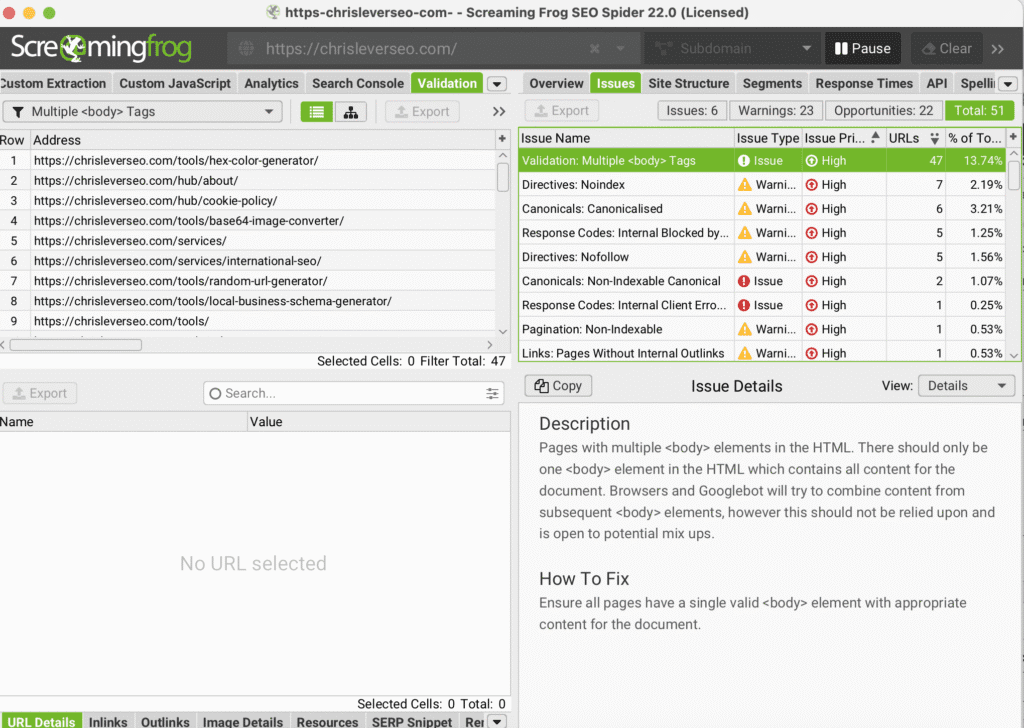Click plus icon above address column
Image resolution: width=1024 pixels, height=728 pixels.
(502, 139)
